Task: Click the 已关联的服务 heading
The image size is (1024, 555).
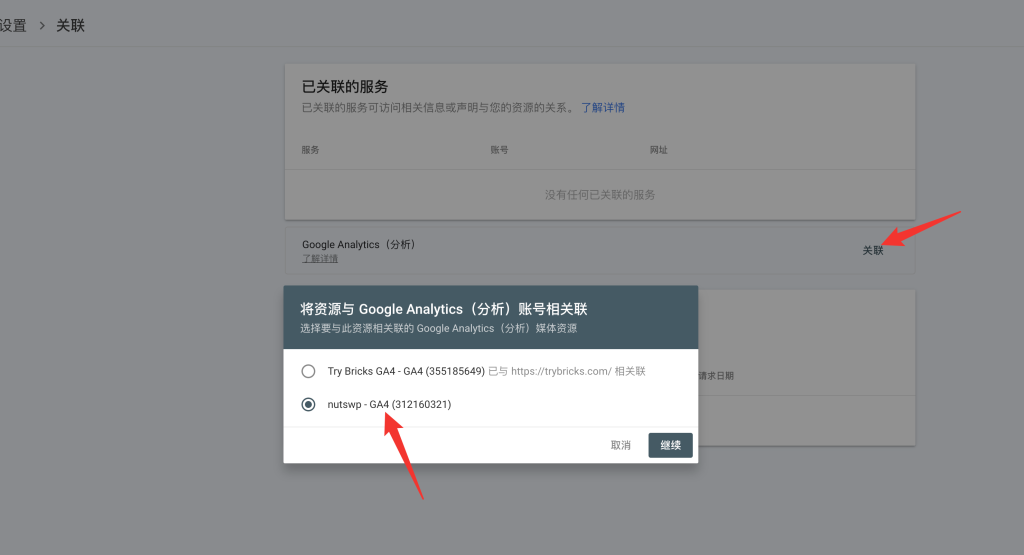Action: [345, 87]
